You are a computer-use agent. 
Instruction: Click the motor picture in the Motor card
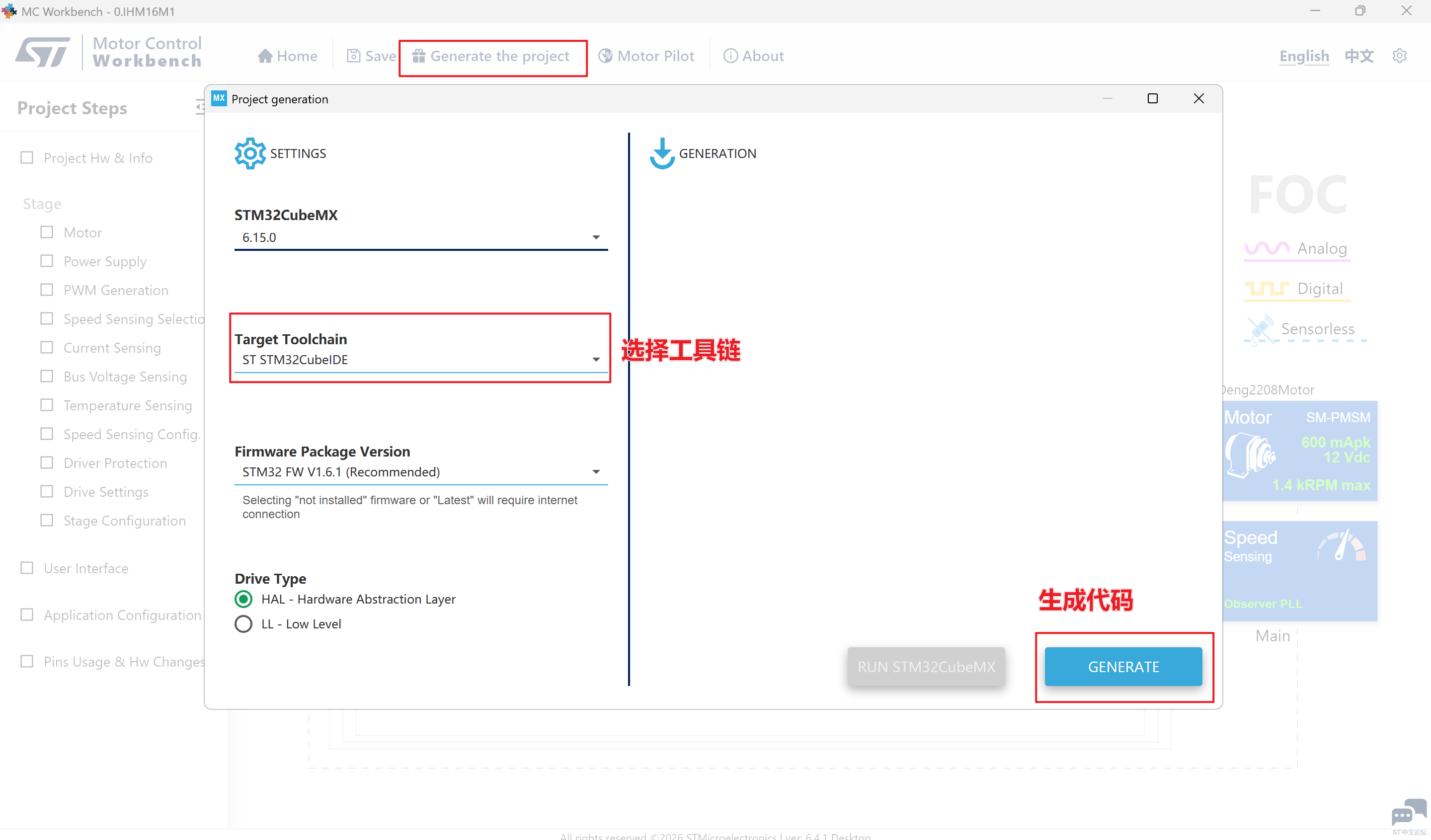click(1251, 455)
